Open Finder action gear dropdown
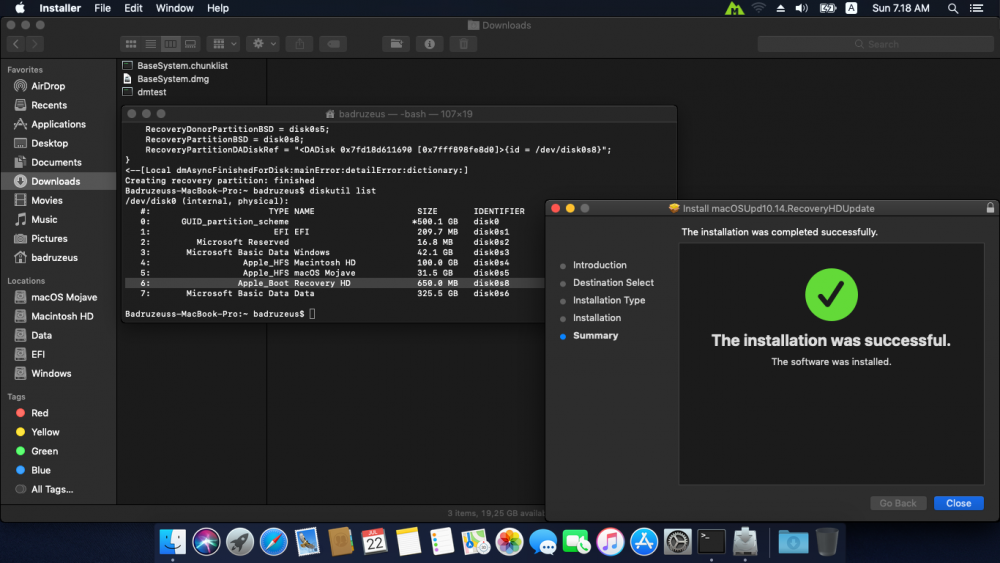The height and width of the screenshot is (563, 1000). [263, 44]
